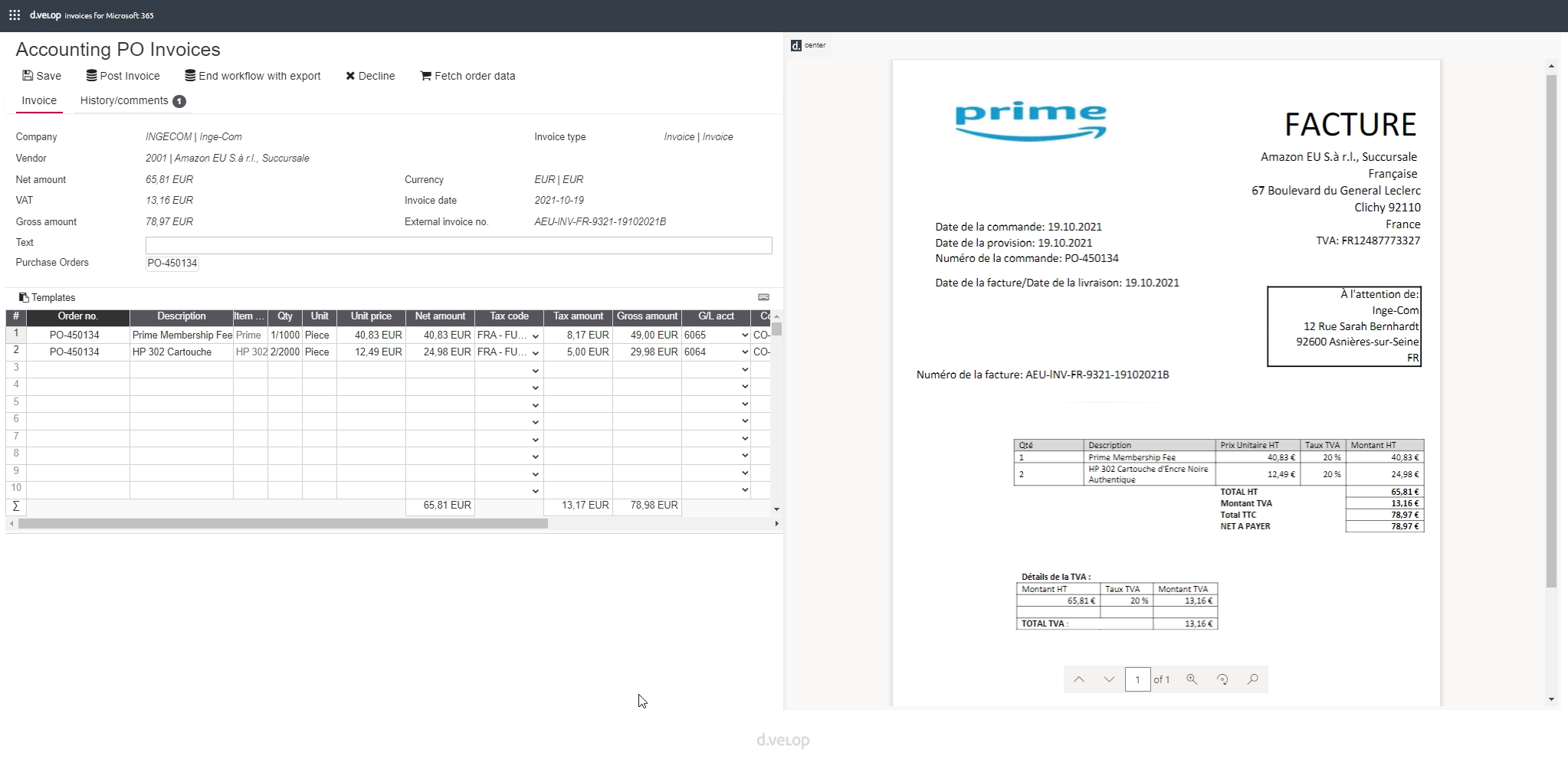
Task: Click the Post Invoice database icon
Action: pos(91,76)
